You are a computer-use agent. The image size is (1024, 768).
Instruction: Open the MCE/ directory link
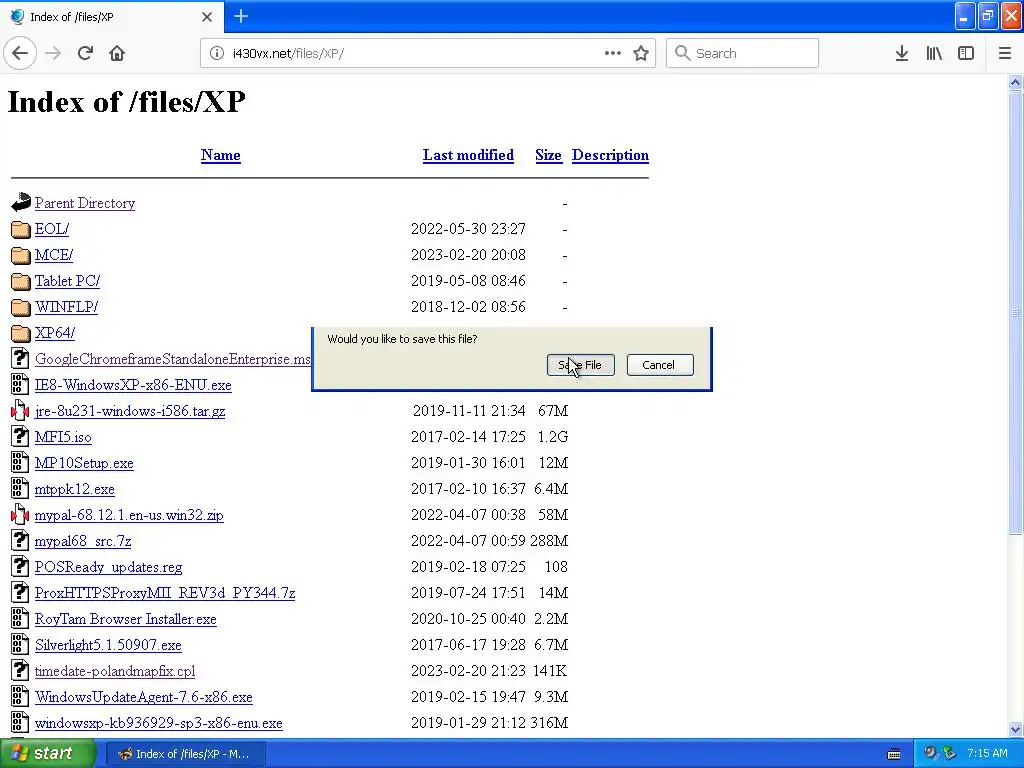pos(54,255)
